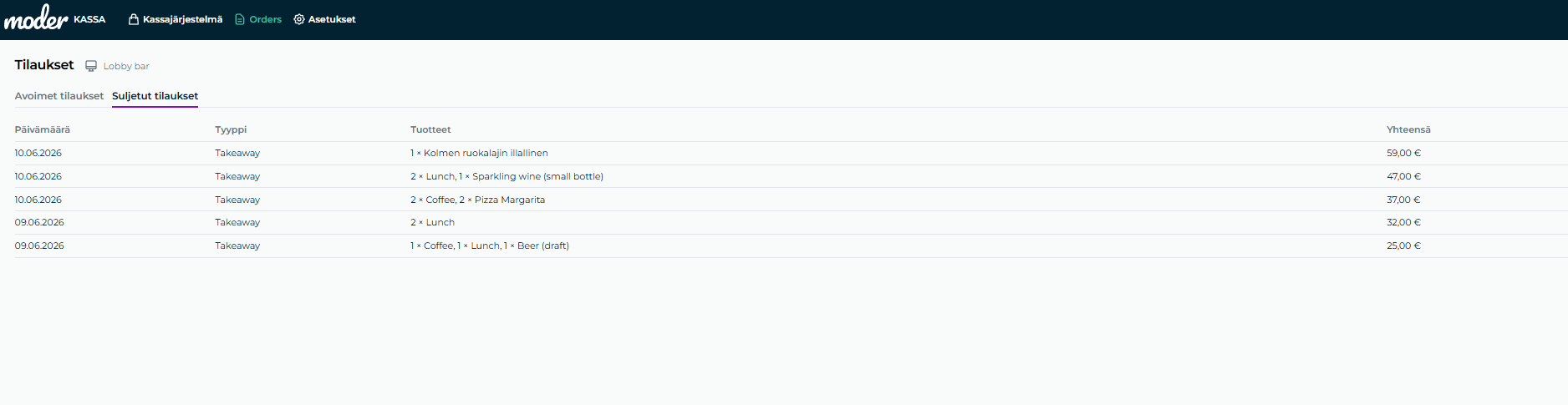Click the Yhteensä column header
This screenshot has height=405, width=1568.
click(x=1408, y=129)
